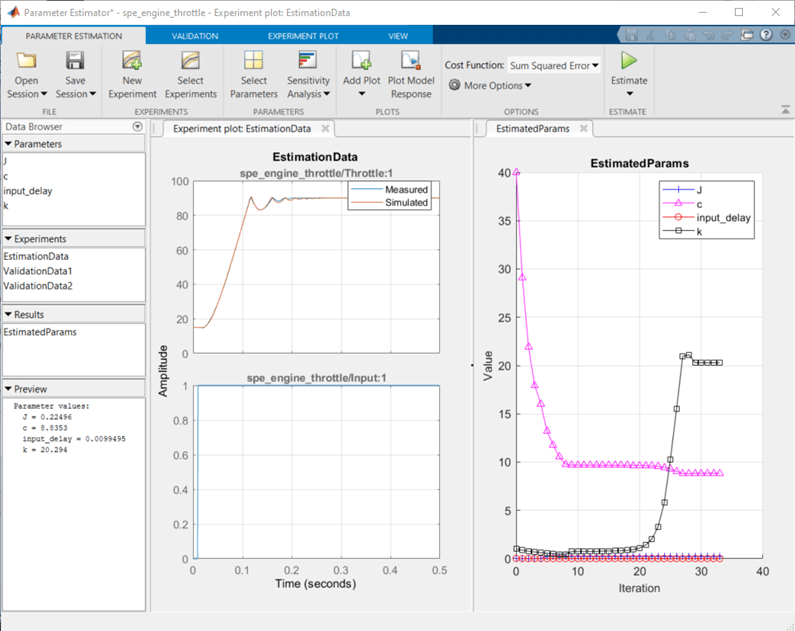
Task: Click the copy icon in quick access bar
Action: tap(670, 34)
